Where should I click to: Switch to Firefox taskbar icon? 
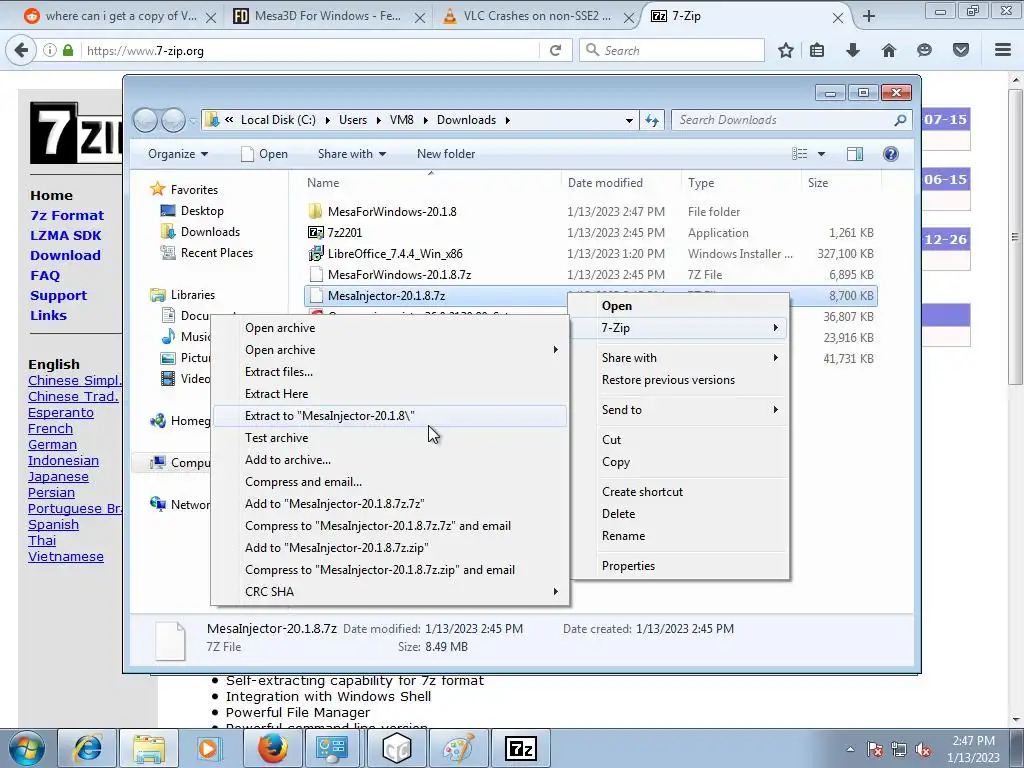pyautogui.click(x=272, y=748)
